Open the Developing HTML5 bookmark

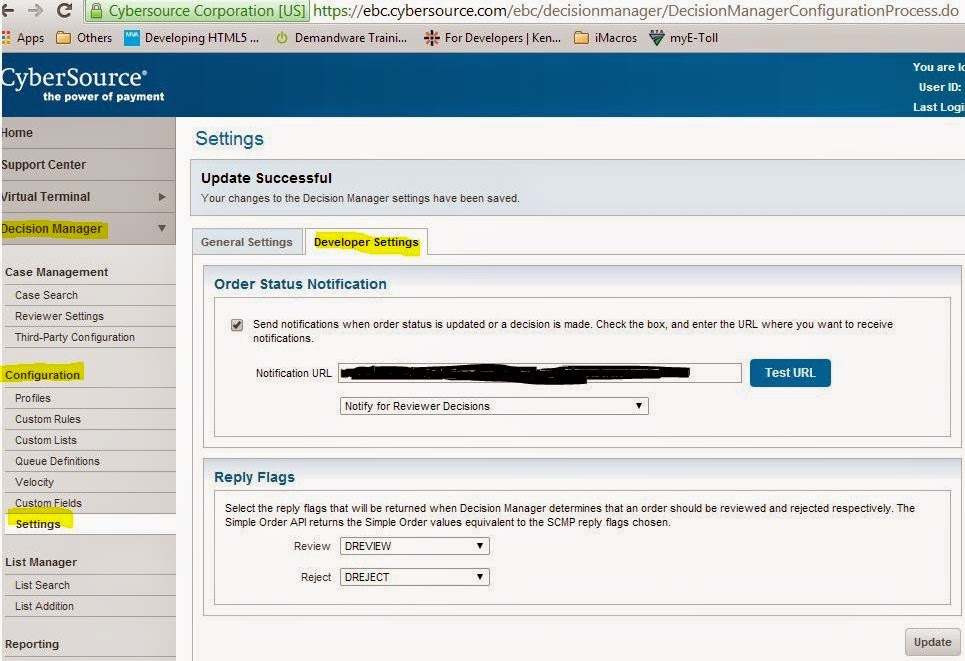[191, 38]
